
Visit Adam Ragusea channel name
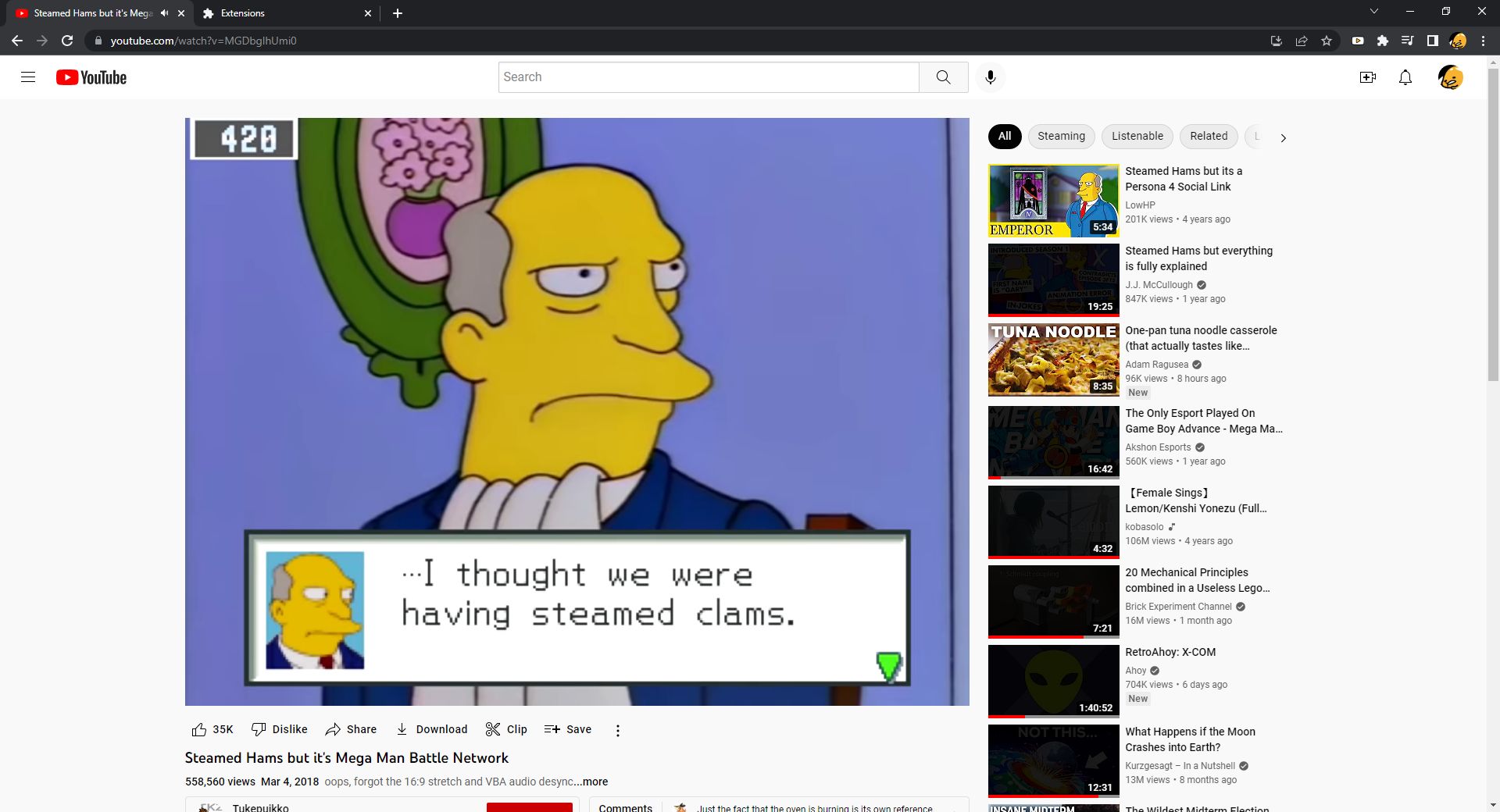coord(1156,365)
